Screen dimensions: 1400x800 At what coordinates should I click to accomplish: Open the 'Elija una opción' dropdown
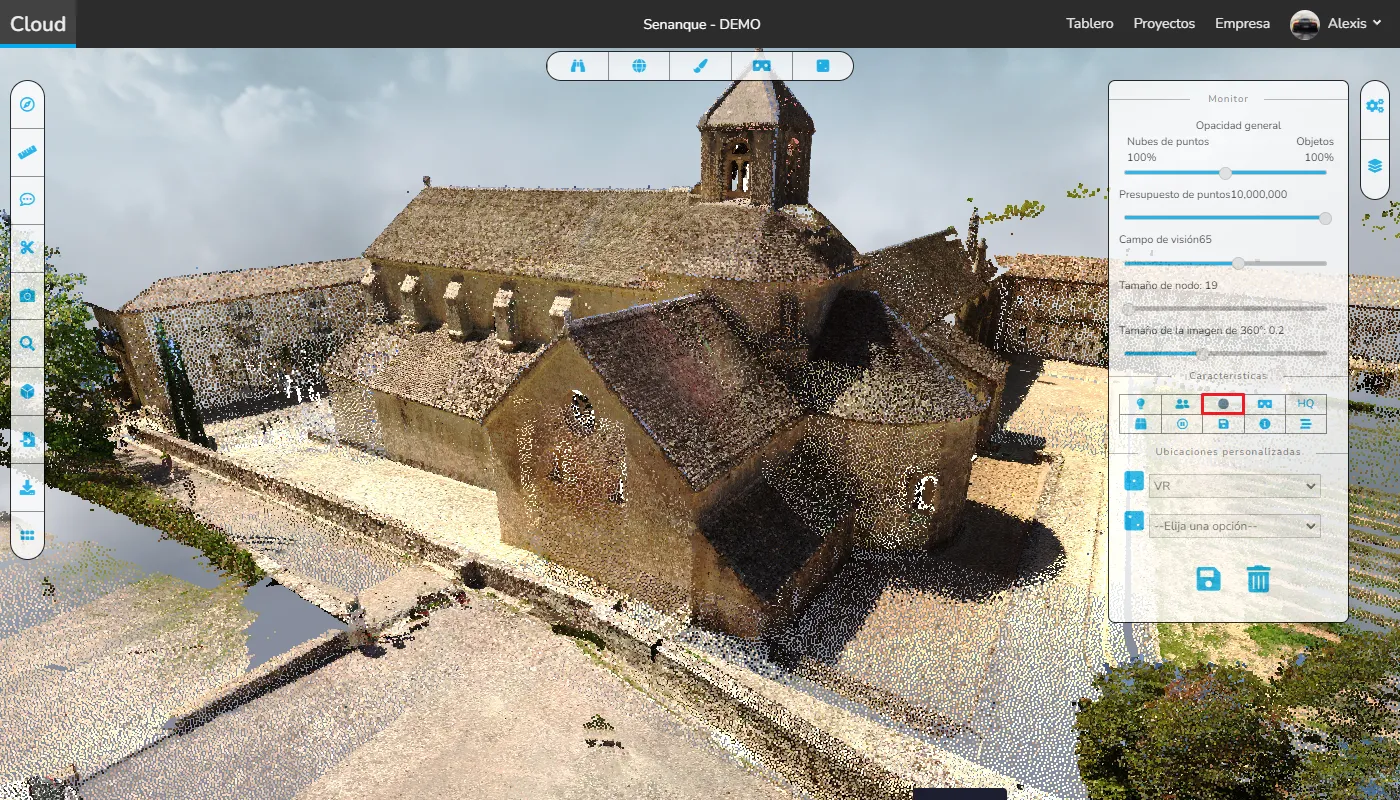[x=1234, y=526]
